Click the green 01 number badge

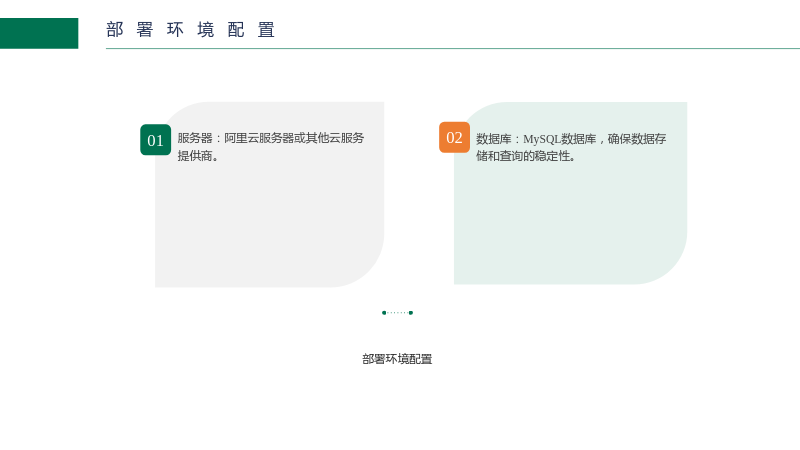(x=156, y=140)
